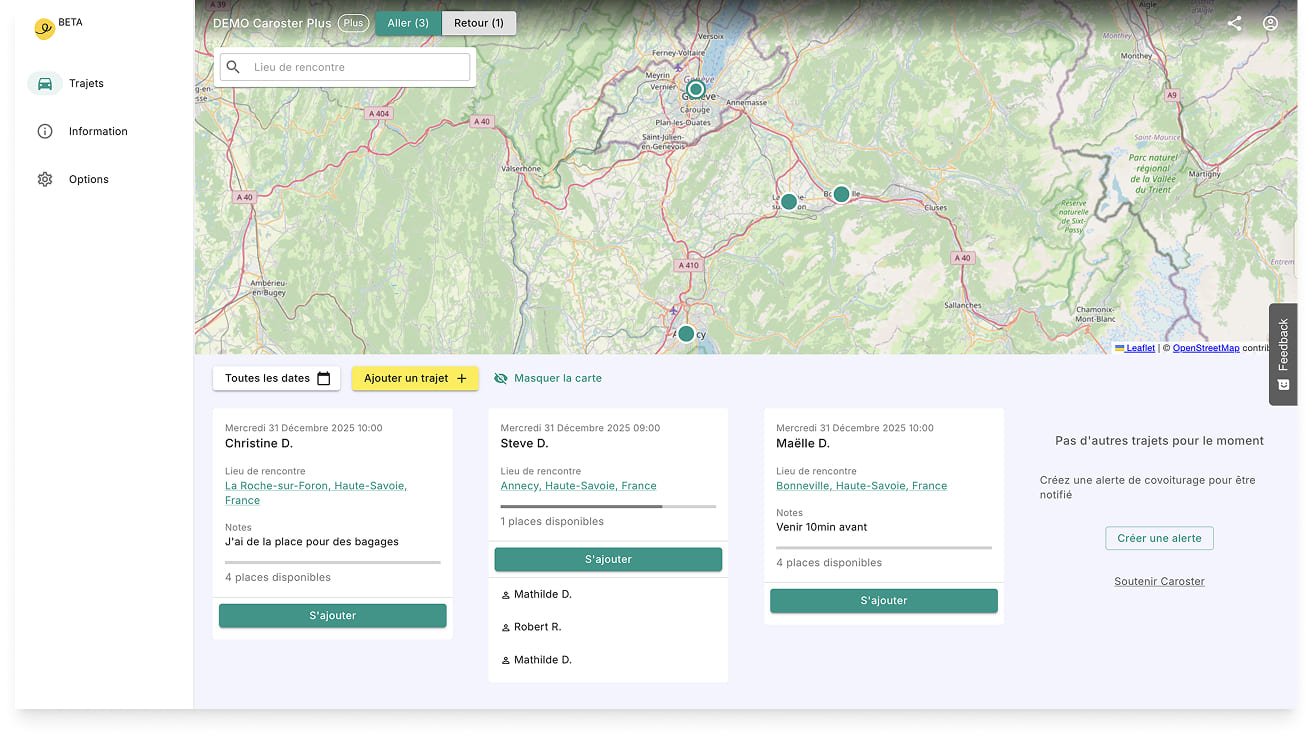Image resolution: width=1313 pixels, height=739 pixels.
Task: Click the share icon in top bar
Action: [1234, 23]
